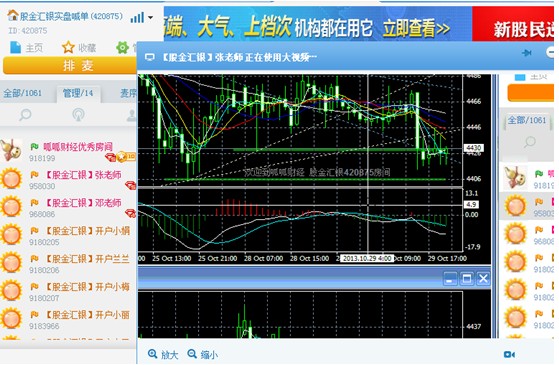This screenshot has width=559, height=365.
Task: Click the magnifier search icon under the left tabs
Action: pos(25,115)
